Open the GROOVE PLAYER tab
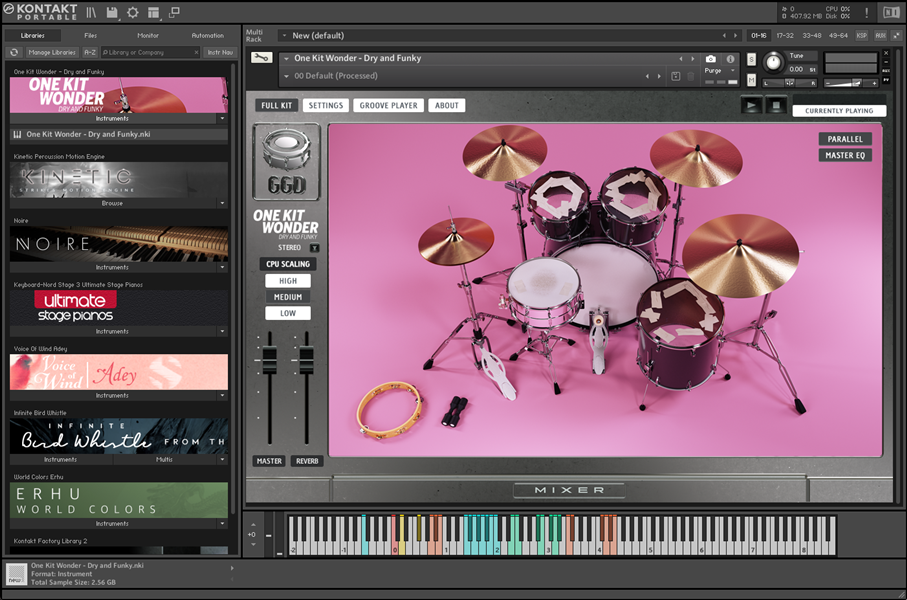907x600 pixels. [x=388, y=105]
